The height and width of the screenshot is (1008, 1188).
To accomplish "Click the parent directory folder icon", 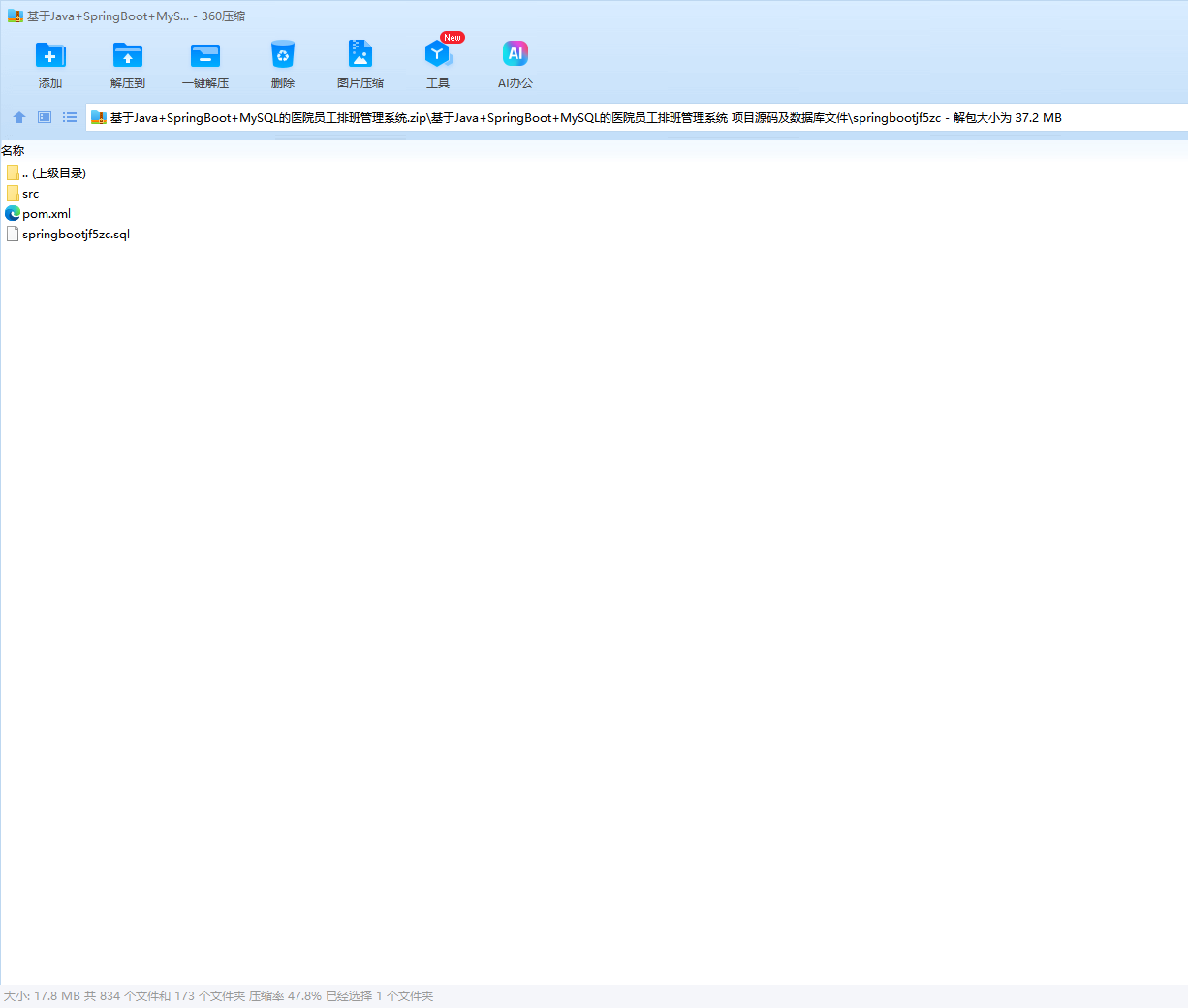I will tap(13, 173).
